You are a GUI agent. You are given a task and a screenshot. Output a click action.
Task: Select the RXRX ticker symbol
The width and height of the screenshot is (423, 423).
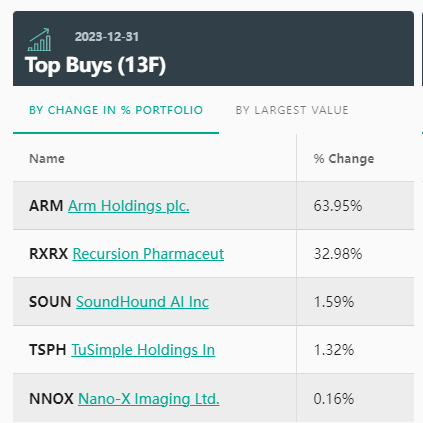[x=48, y=254]
